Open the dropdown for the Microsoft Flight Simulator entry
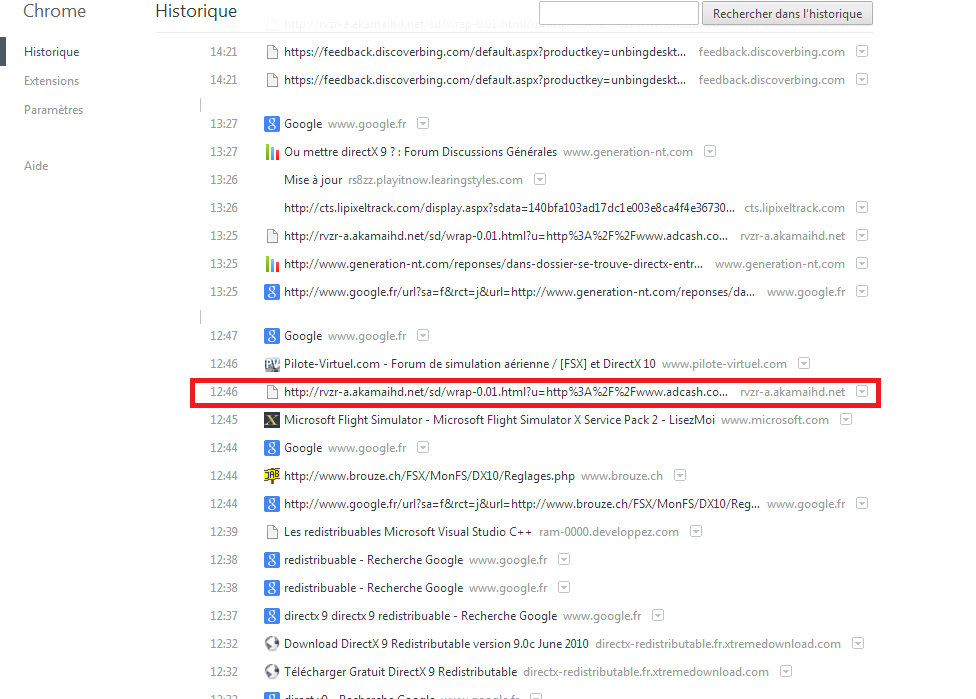 click(845, 420)
